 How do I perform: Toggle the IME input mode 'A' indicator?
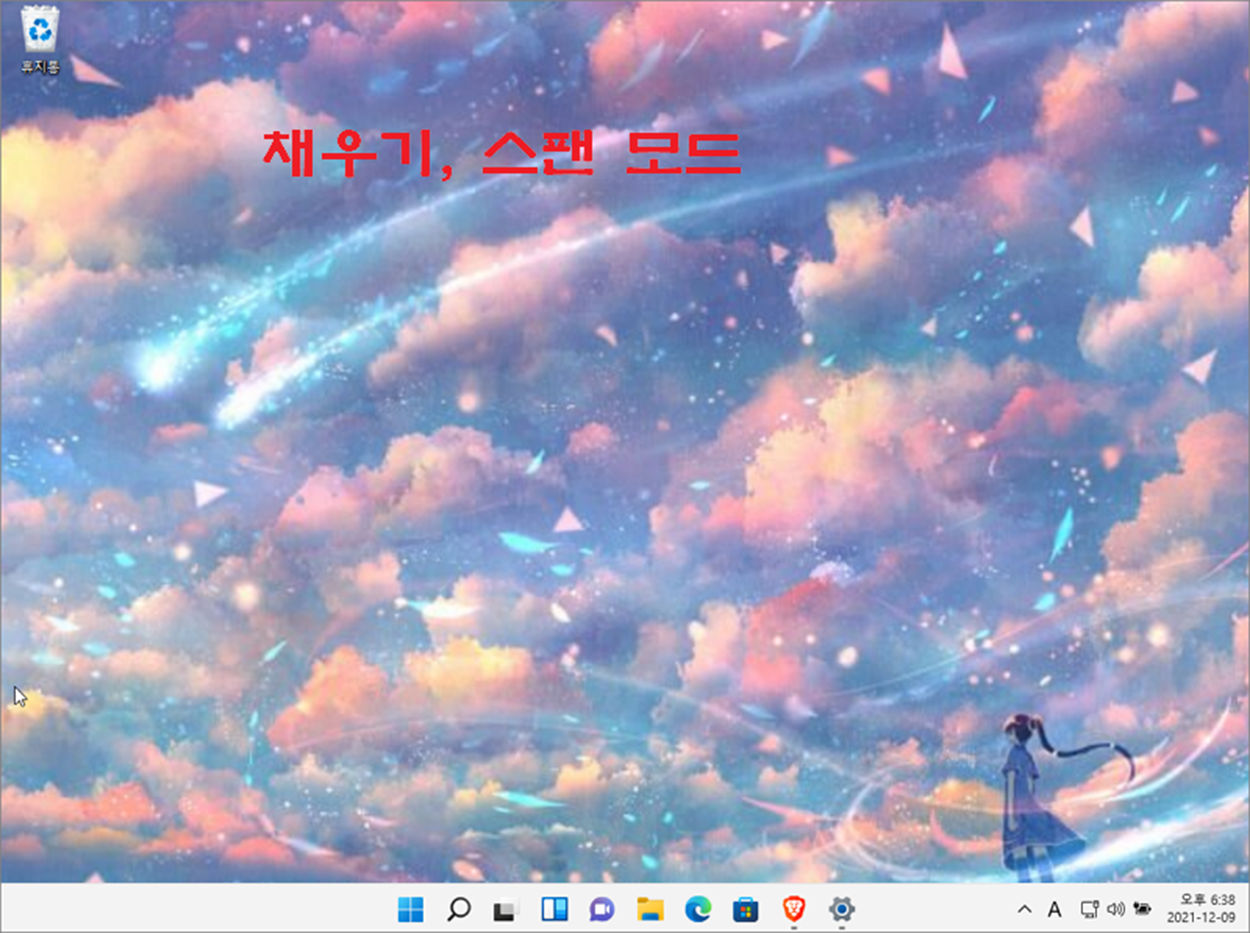1054,910
